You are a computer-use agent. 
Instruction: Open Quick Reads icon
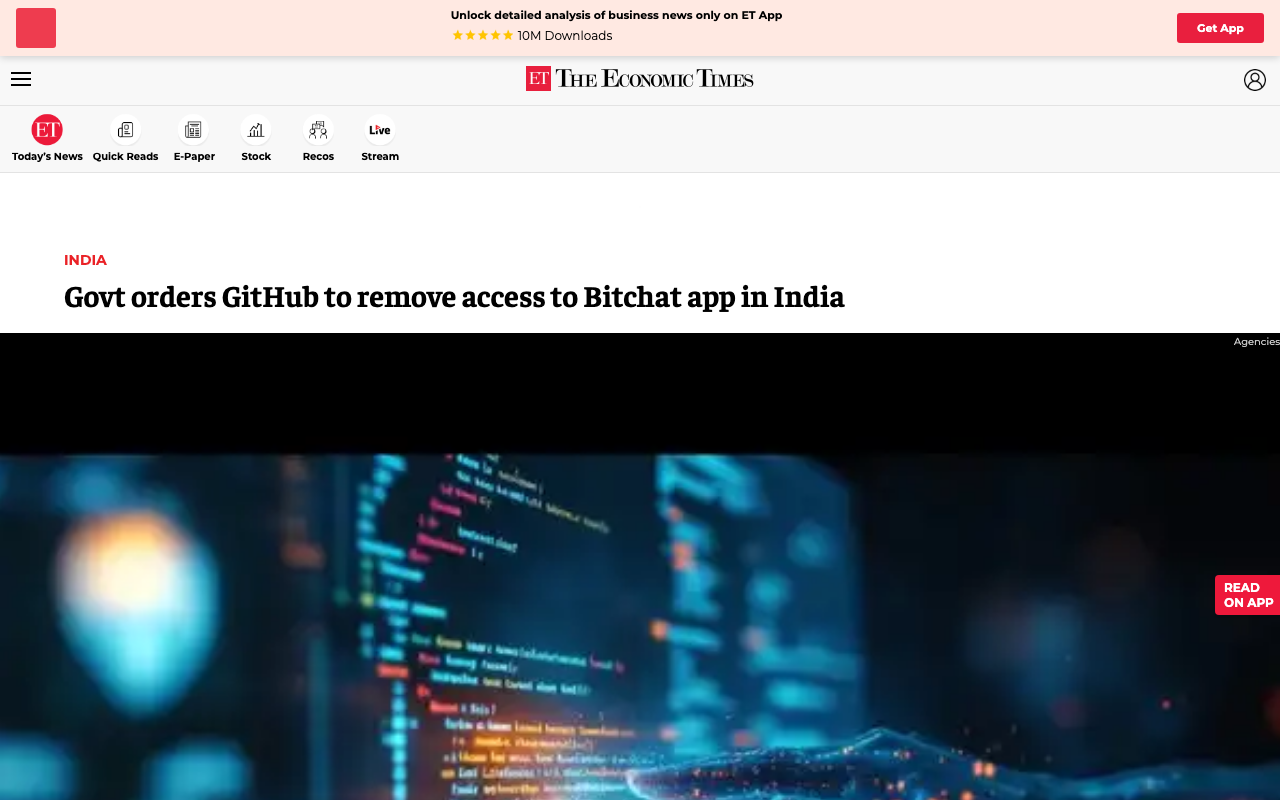pyautogui.click(x=125, y=130)
